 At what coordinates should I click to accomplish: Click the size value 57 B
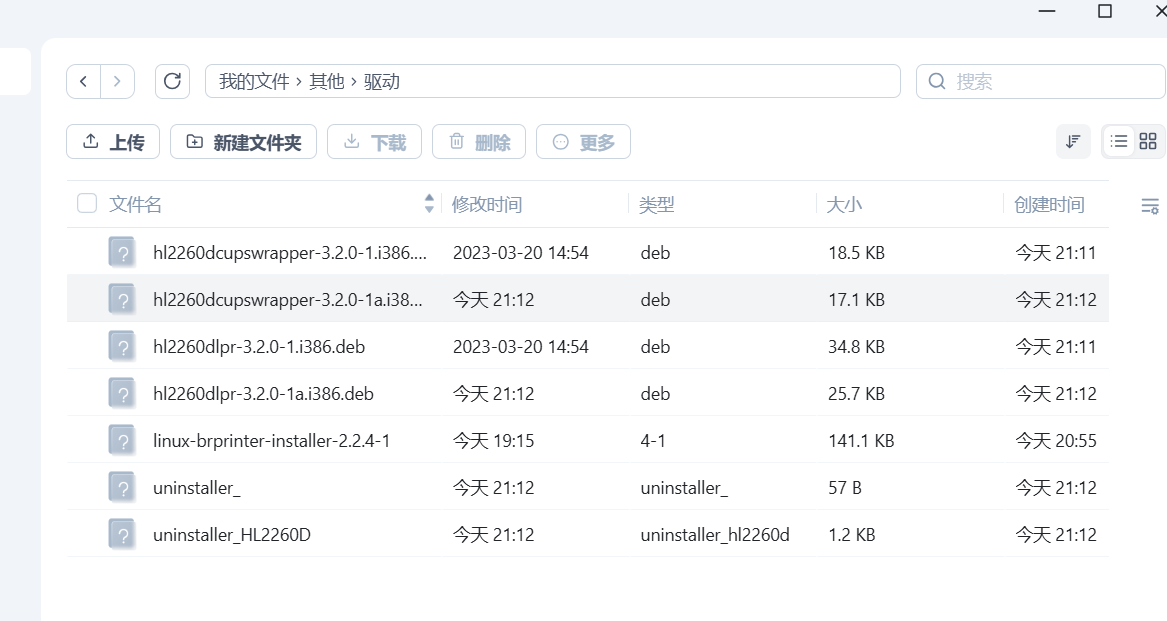pos(845,488)
